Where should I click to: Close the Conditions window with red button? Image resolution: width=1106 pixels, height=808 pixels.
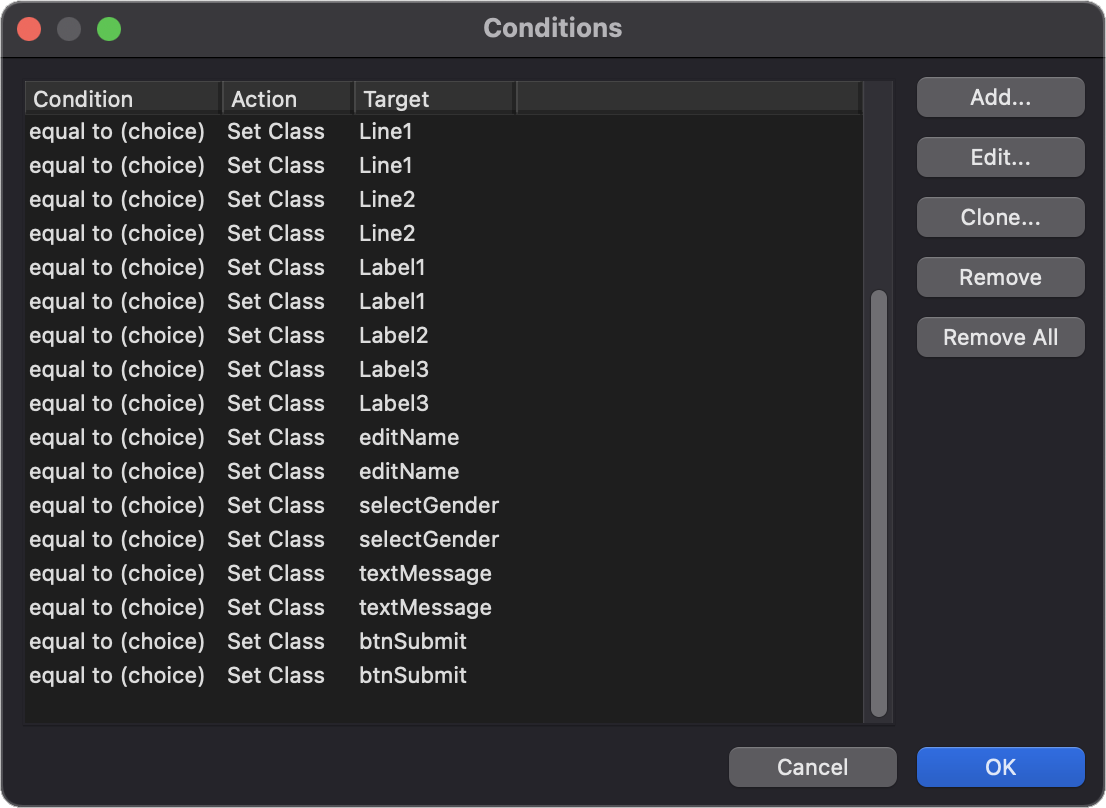(29, 28)
